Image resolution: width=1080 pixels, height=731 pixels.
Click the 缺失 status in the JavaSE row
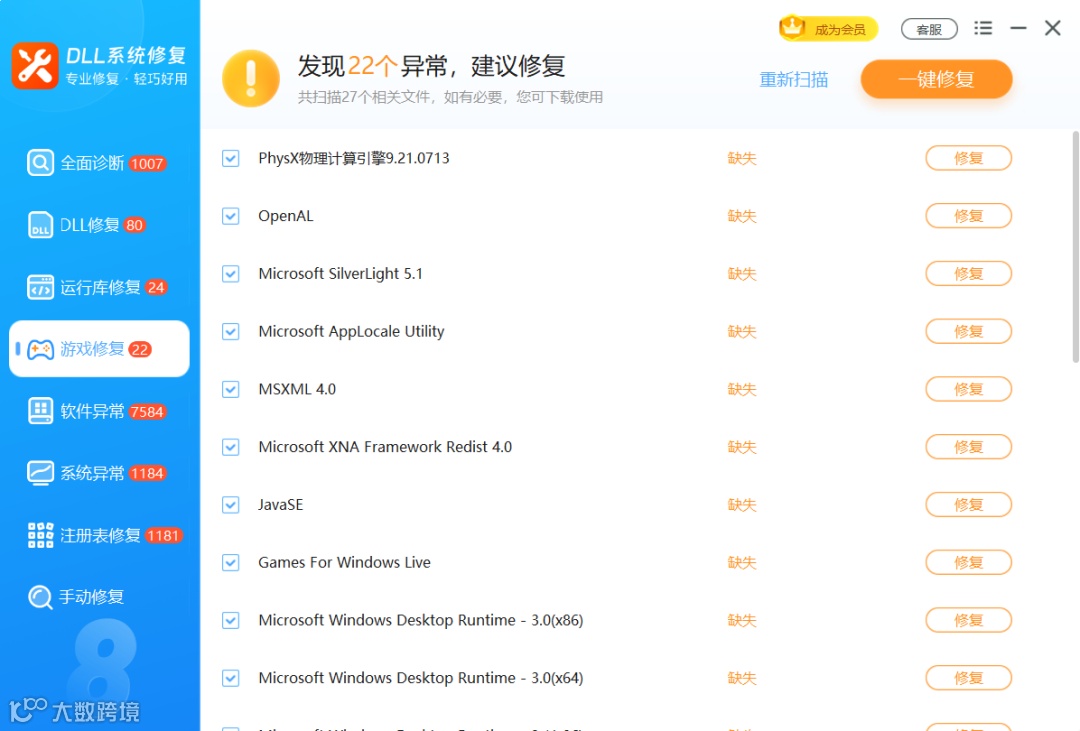pos(742,505)
